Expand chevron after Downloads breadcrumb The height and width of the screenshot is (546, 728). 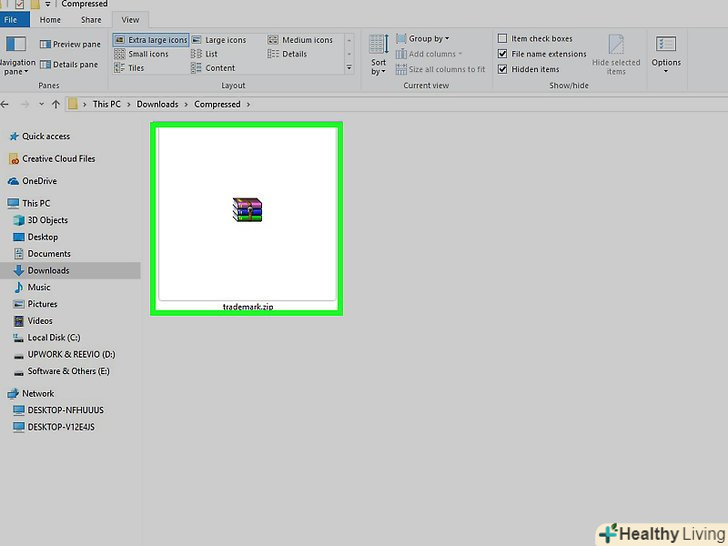[x=186, y=104]
